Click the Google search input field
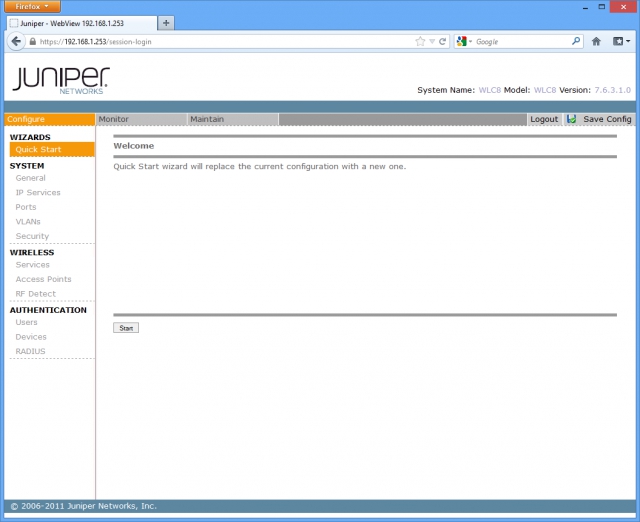The image size is (640, 522). [522, 41]
